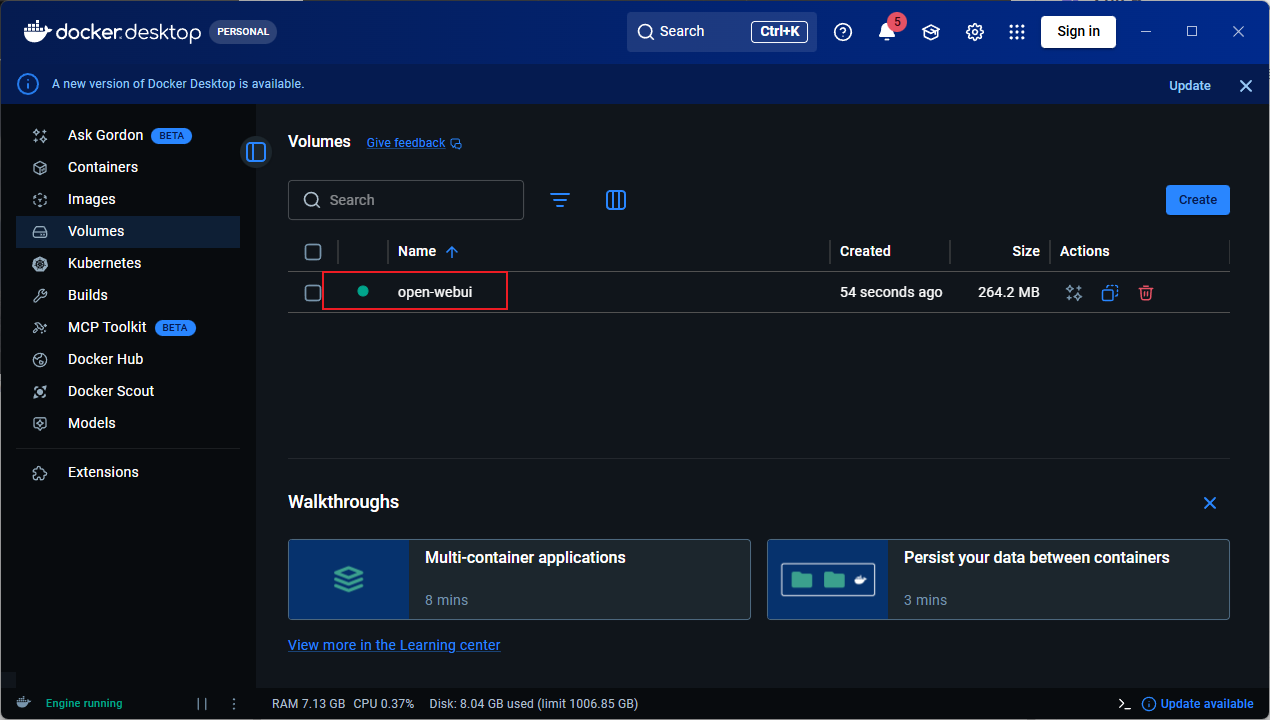
Task: Click the Engine running status text
Action: tap(84, 703)
